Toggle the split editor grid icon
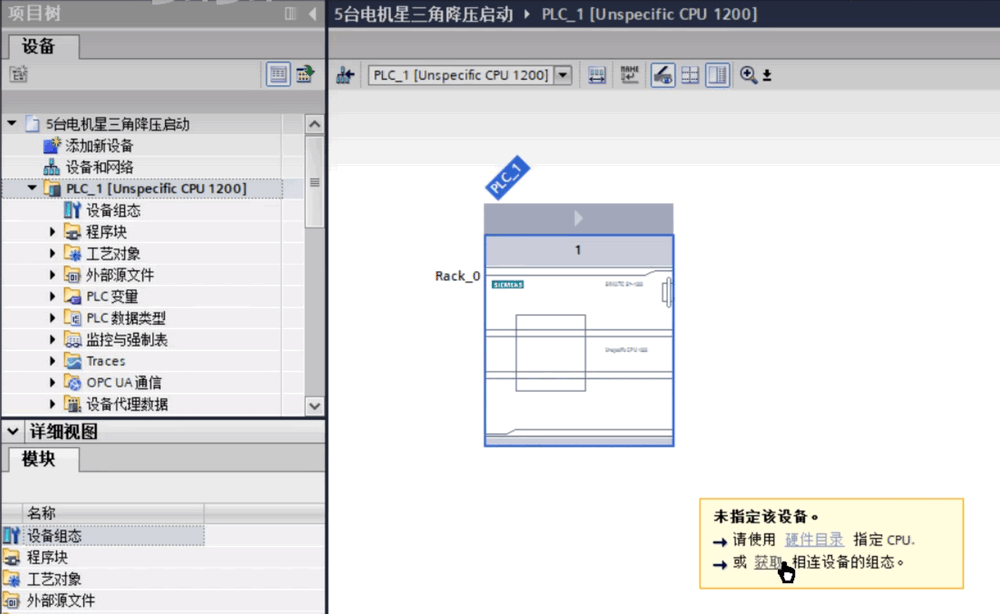This screenshot has width=1000, height=614. 690,75
